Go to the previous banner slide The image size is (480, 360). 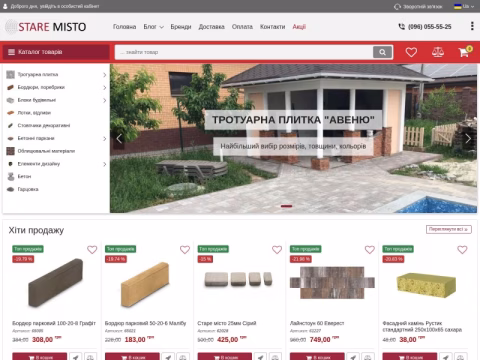119,138
